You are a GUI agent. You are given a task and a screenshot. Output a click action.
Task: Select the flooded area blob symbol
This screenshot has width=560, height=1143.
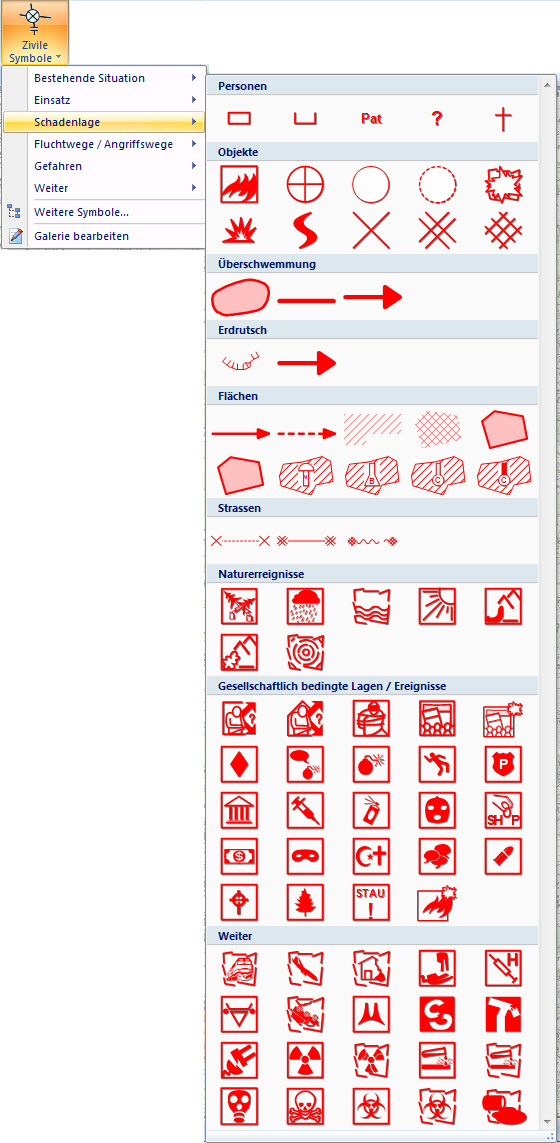(x=240, y=297)
